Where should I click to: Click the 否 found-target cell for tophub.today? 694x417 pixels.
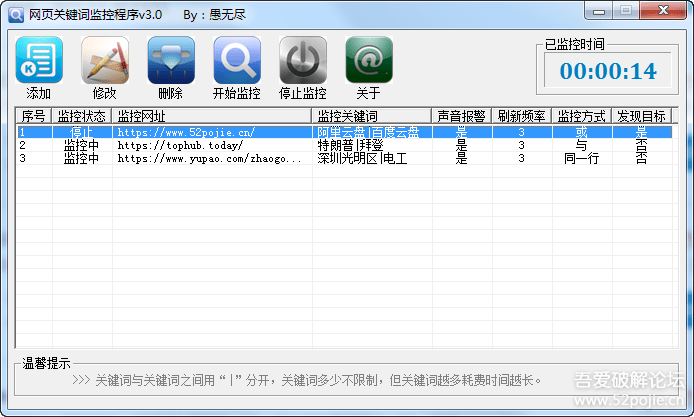[x=642, y=145]
